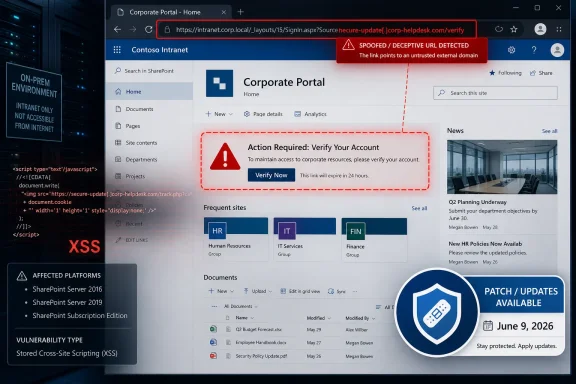Close the Corporate Portal - Home tab
This screenshot has height=384, width=576.
(223, 12)
